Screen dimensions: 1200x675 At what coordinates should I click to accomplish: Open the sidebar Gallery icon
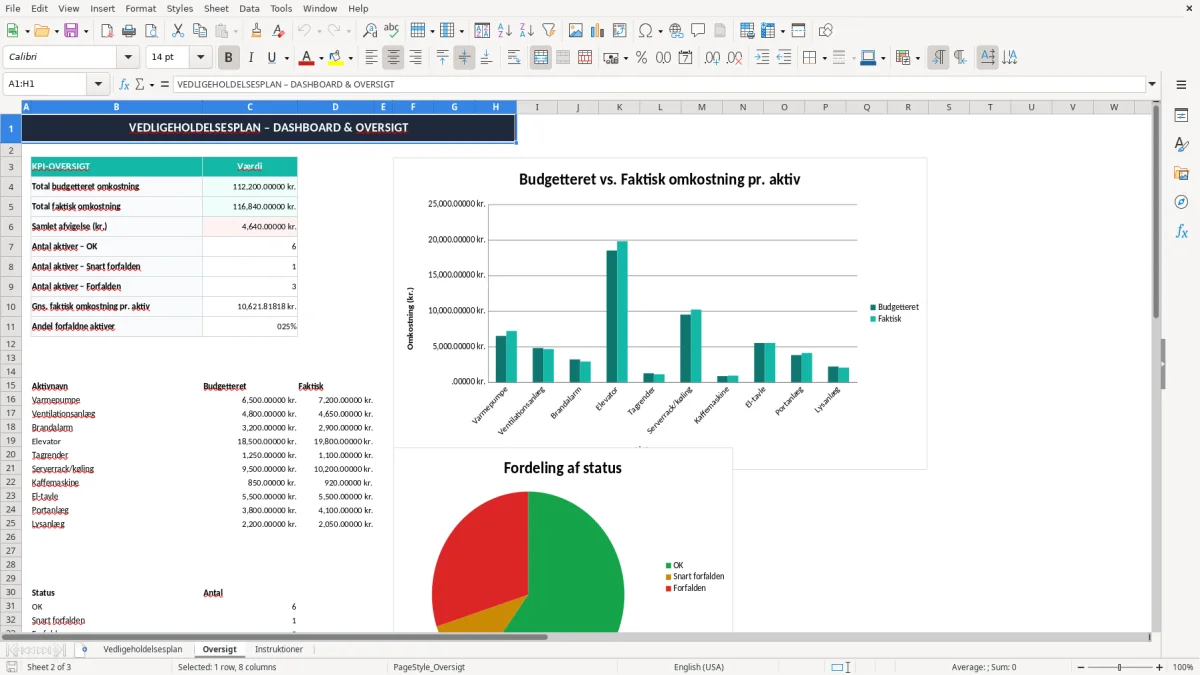point(1181,173)
